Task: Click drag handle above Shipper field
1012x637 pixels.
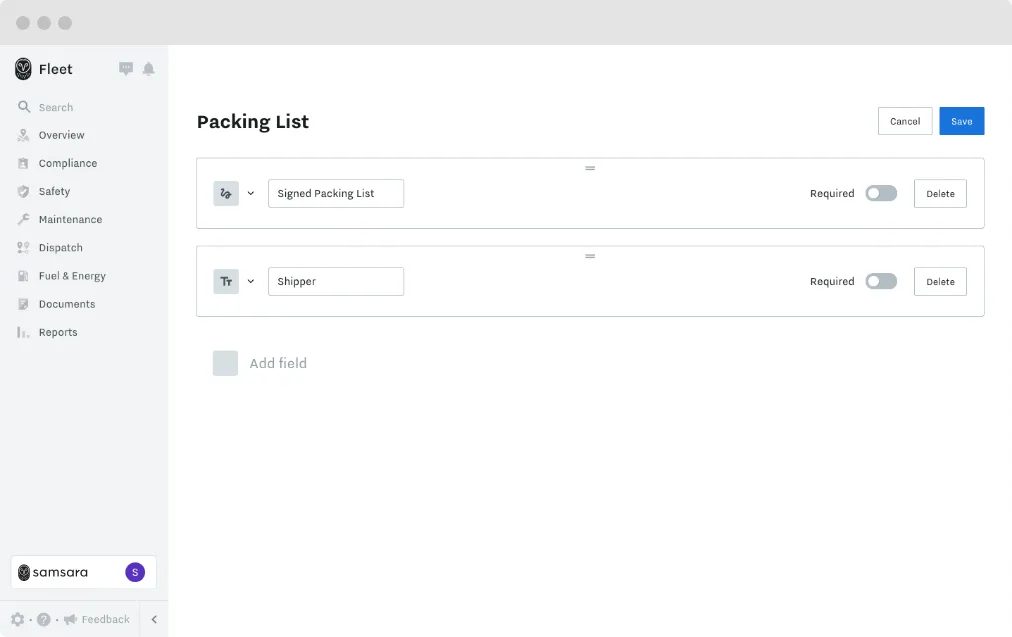Action: (x=590, y=256)
